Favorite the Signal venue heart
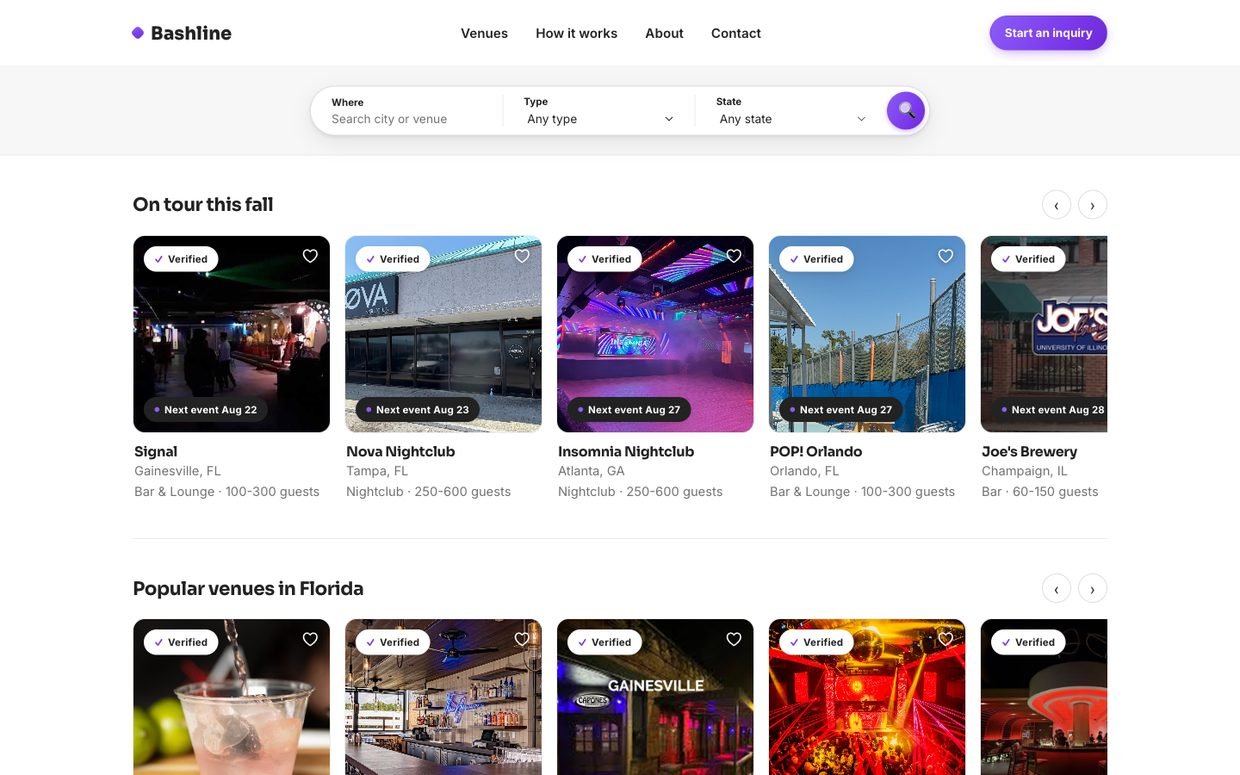Screen dimensions: 1240x775 point(310,256)
